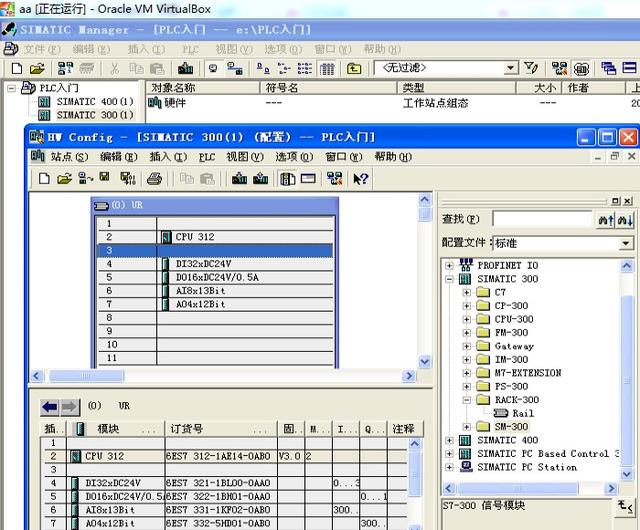Switch to Details view in SIMATIC Manager
The width and height of the screenshot is (640, 530).
coord(327,69)
